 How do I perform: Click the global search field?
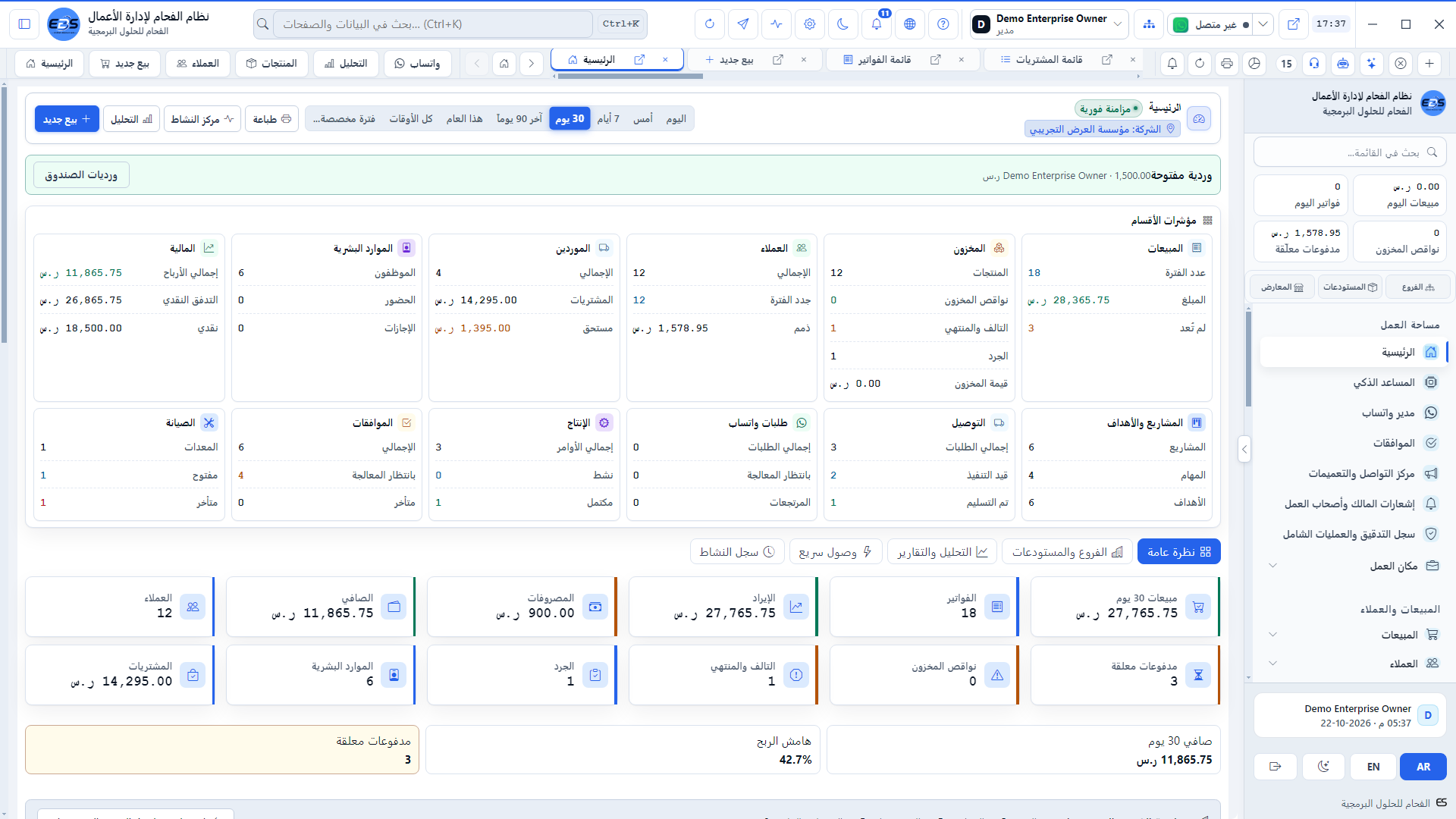[432, 24]
